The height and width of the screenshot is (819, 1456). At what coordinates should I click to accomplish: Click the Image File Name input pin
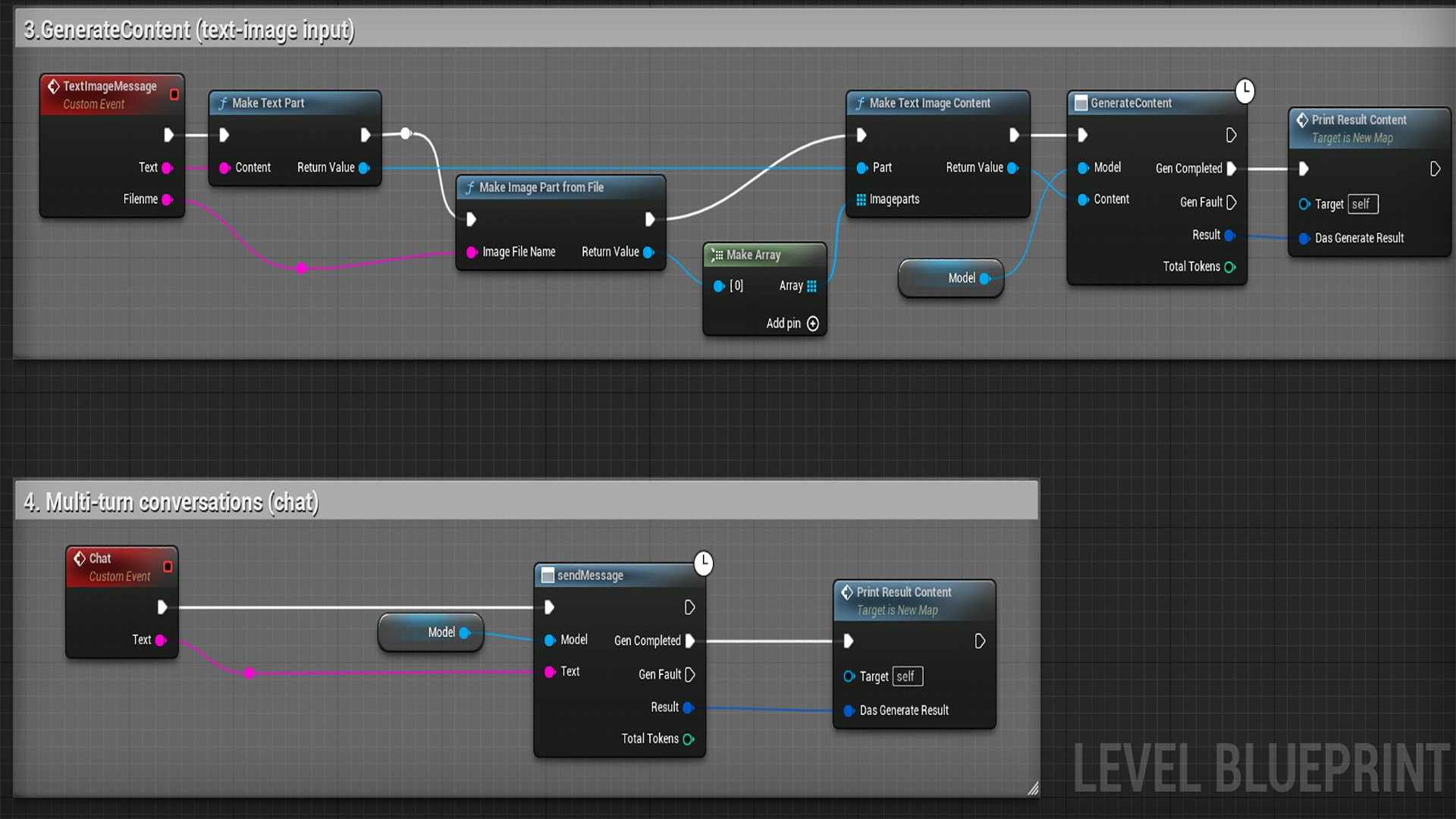click(x=472, y=253)
